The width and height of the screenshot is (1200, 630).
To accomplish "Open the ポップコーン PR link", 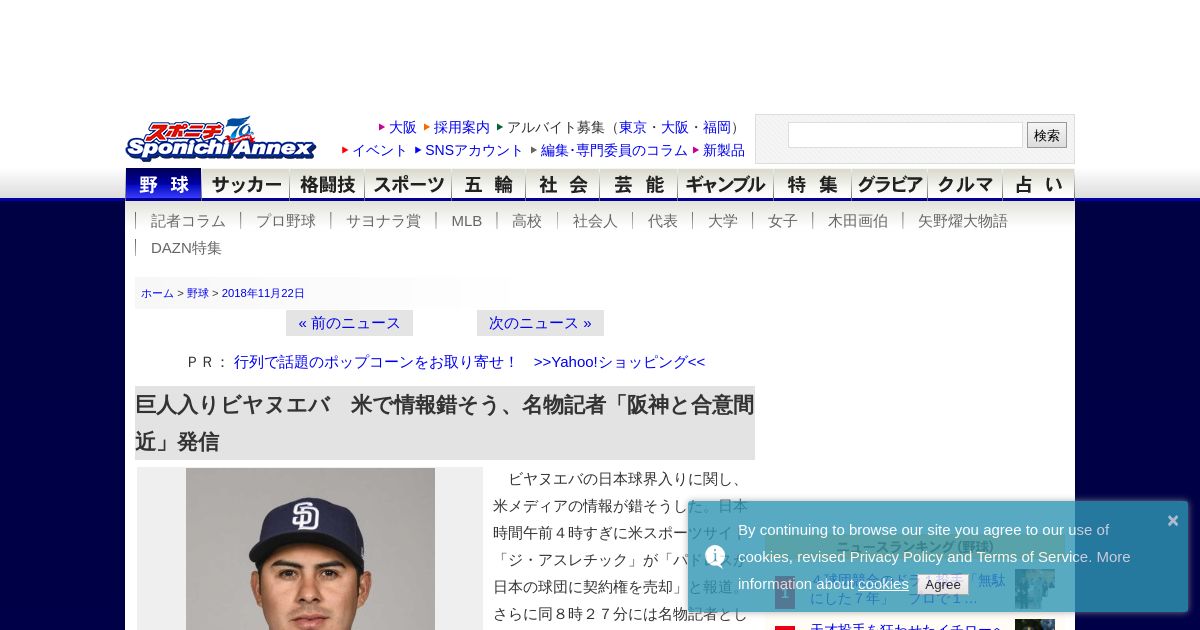I will tap(376, 362).
